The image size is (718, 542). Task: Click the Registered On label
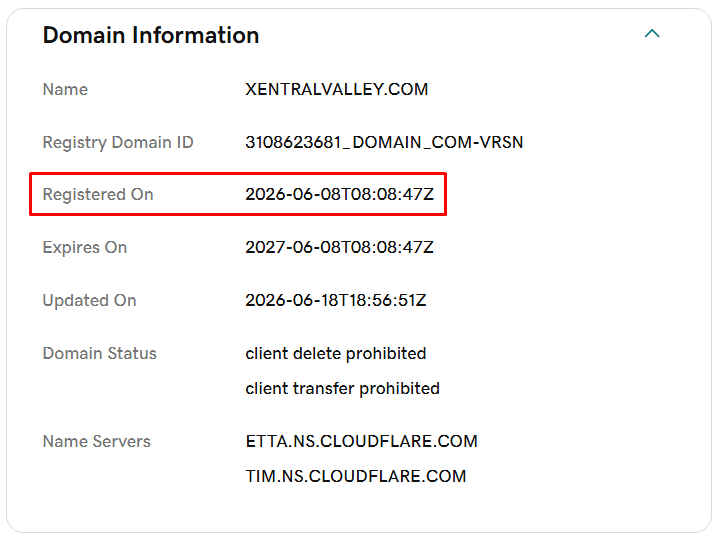(x=98, y=195)
